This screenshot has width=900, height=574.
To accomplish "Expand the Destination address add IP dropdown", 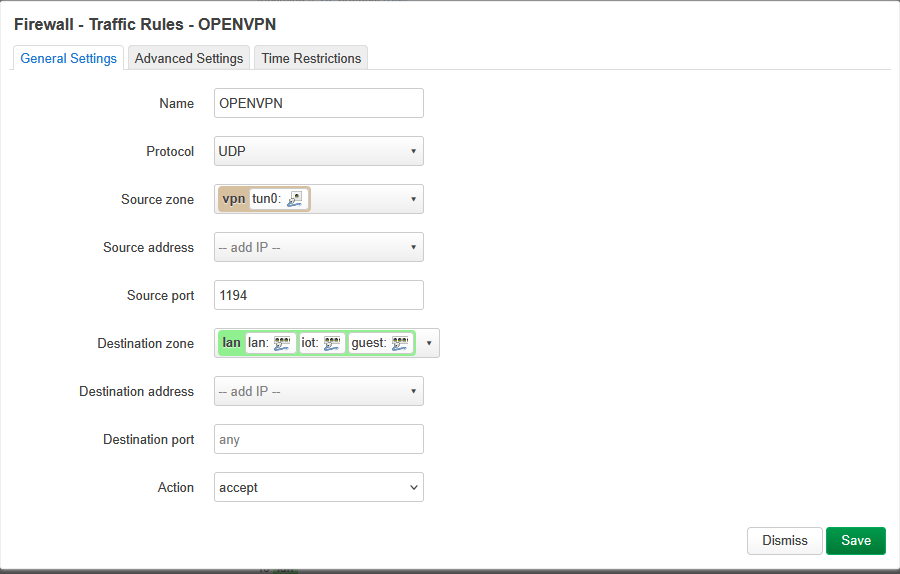I will (319, 391).
